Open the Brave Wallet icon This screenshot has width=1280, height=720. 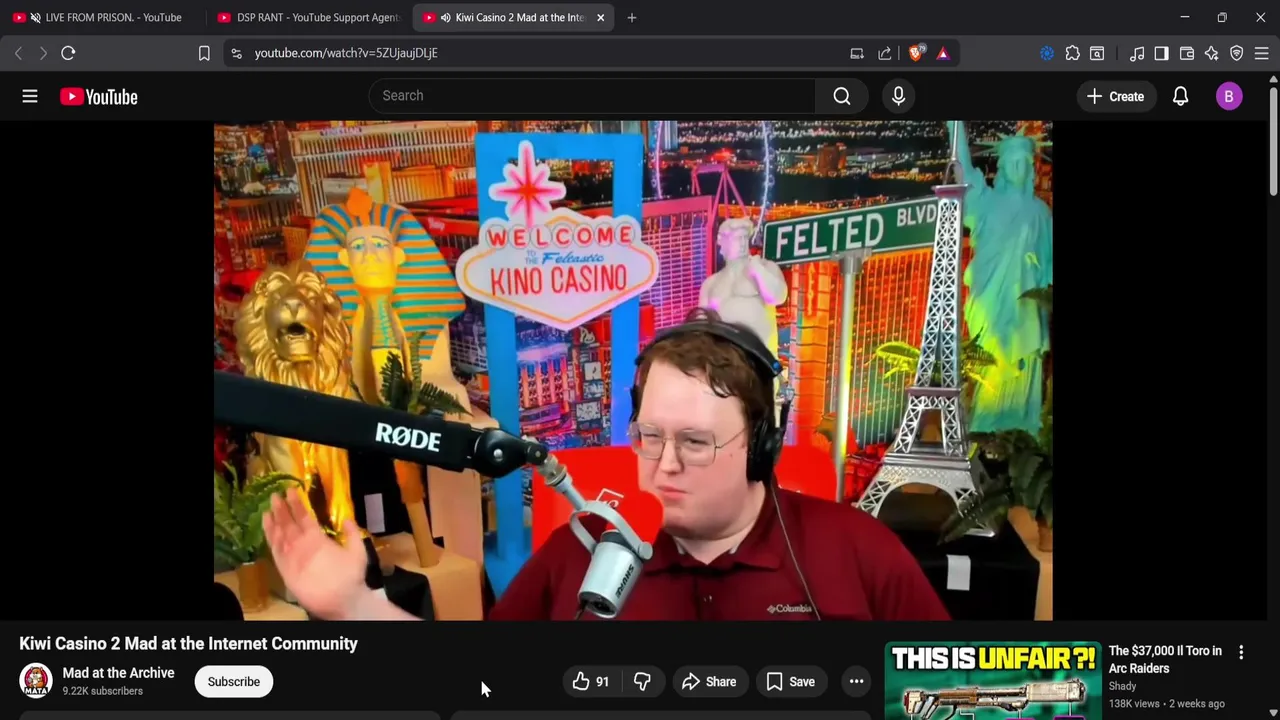[1187, 53]
